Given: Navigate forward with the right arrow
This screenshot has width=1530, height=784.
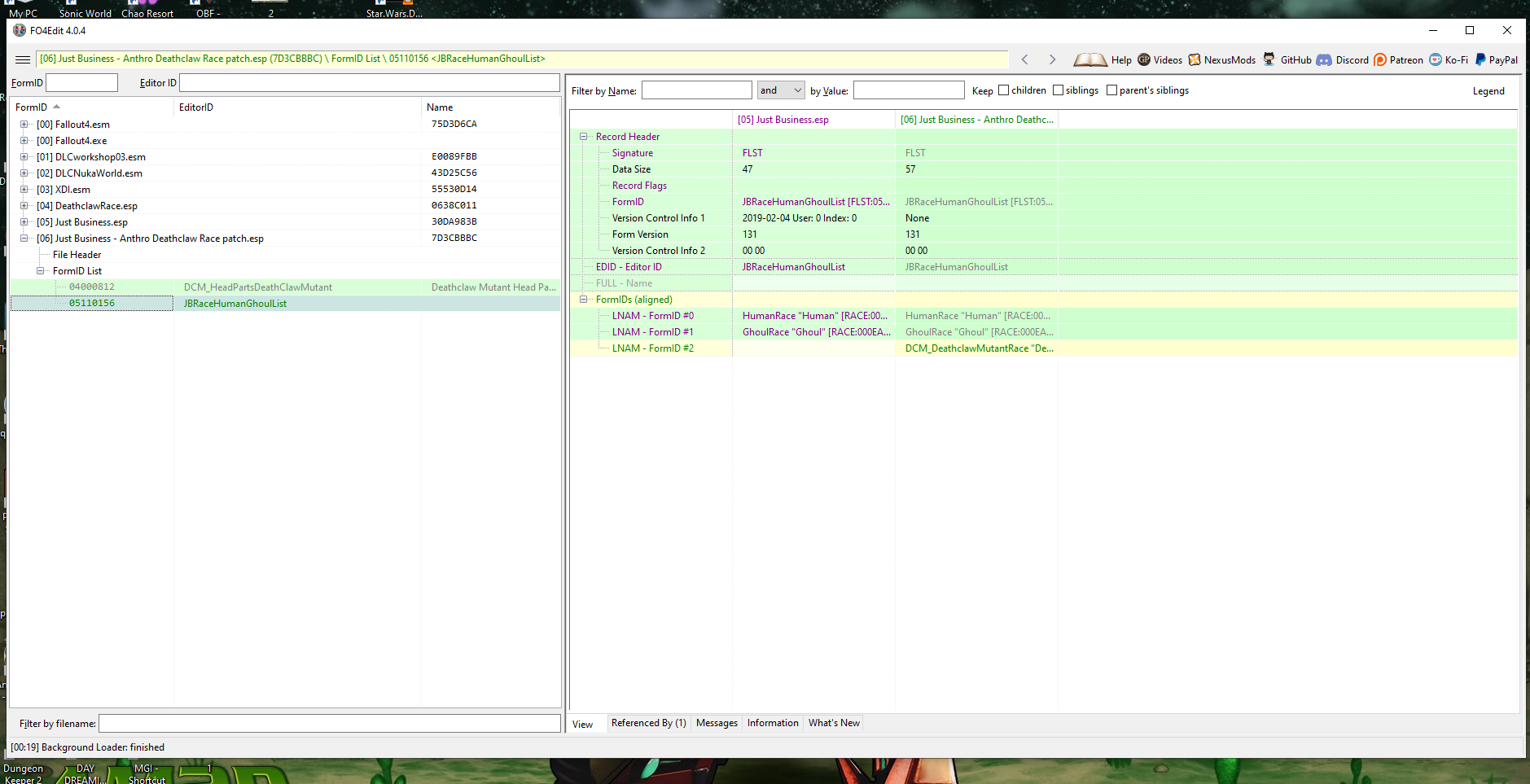Looking at the screenshot, I should tap(1052, 59).
